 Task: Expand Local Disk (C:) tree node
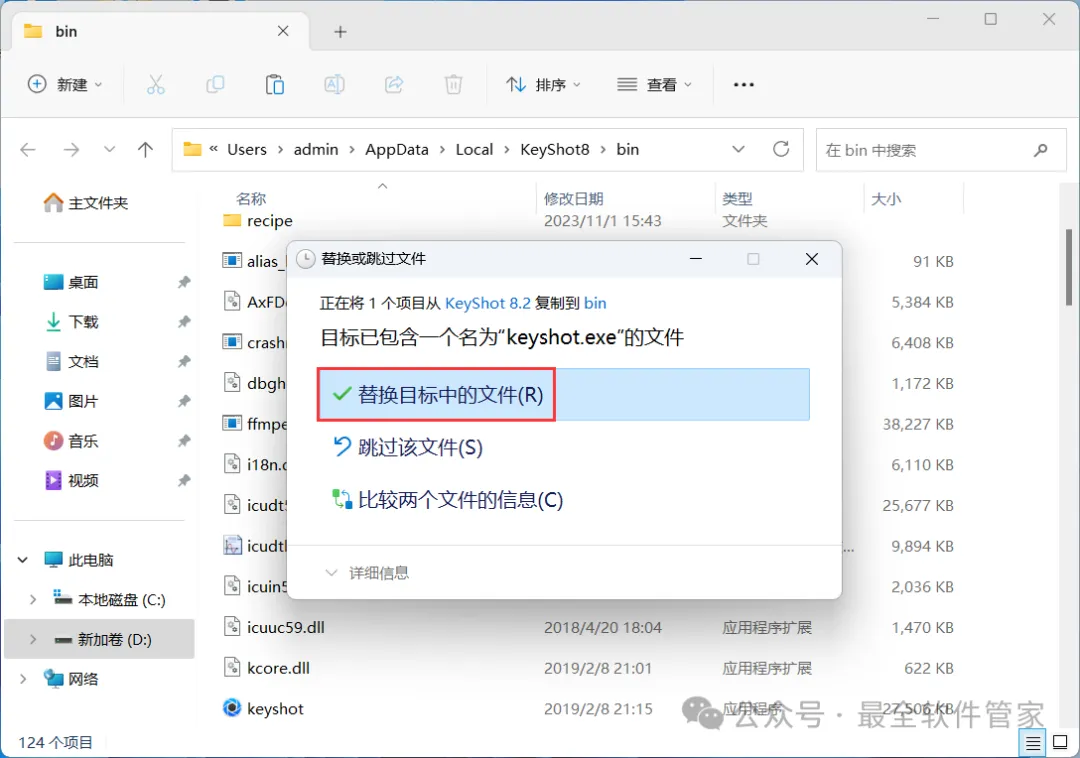[x=32, y=600]
